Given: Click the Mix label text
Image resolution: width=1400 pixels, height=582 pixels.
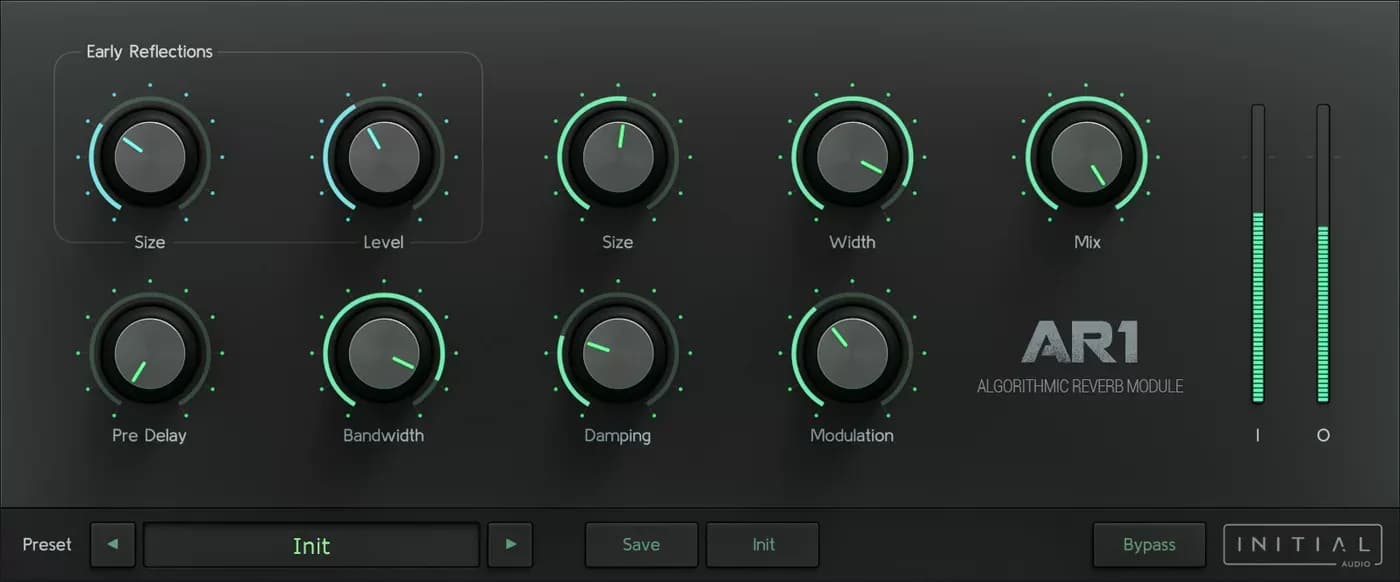Looking at the screenshot, I should point(1087,242).
